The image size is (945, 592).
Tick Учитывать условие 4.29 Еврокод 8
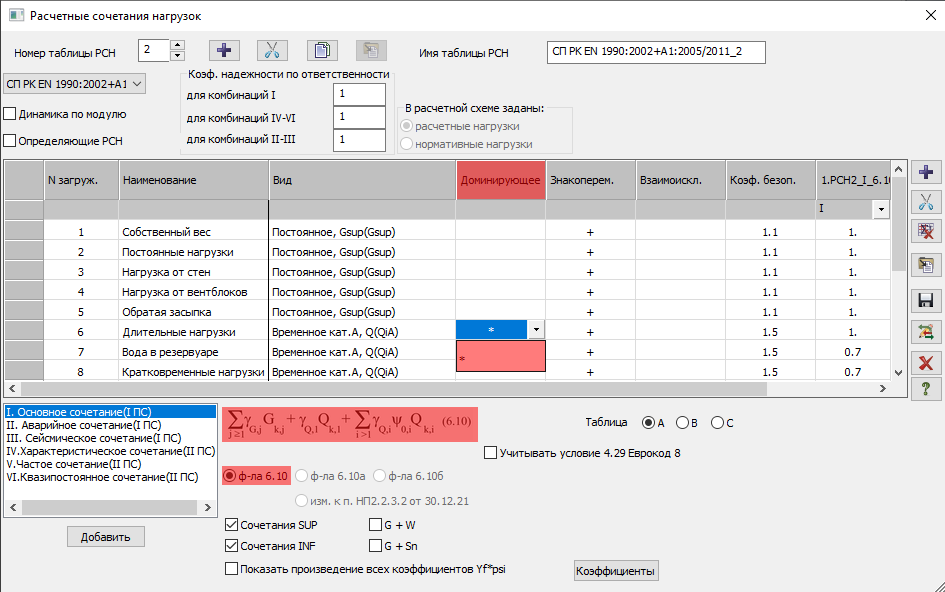click(x=490, y=453)
